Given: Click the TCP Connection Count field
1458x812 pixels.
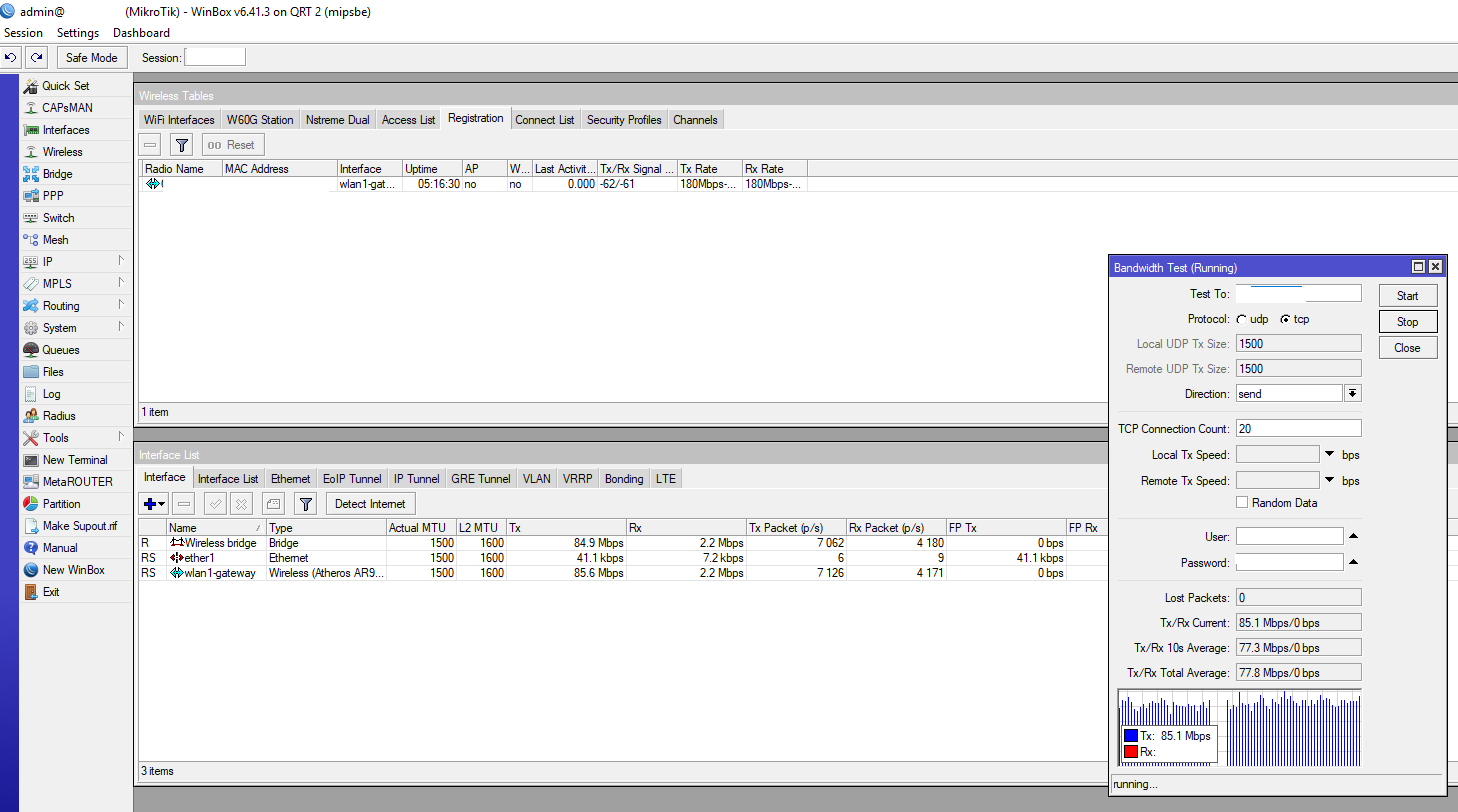Looking at the screenshot, I should coord(1298,428).
